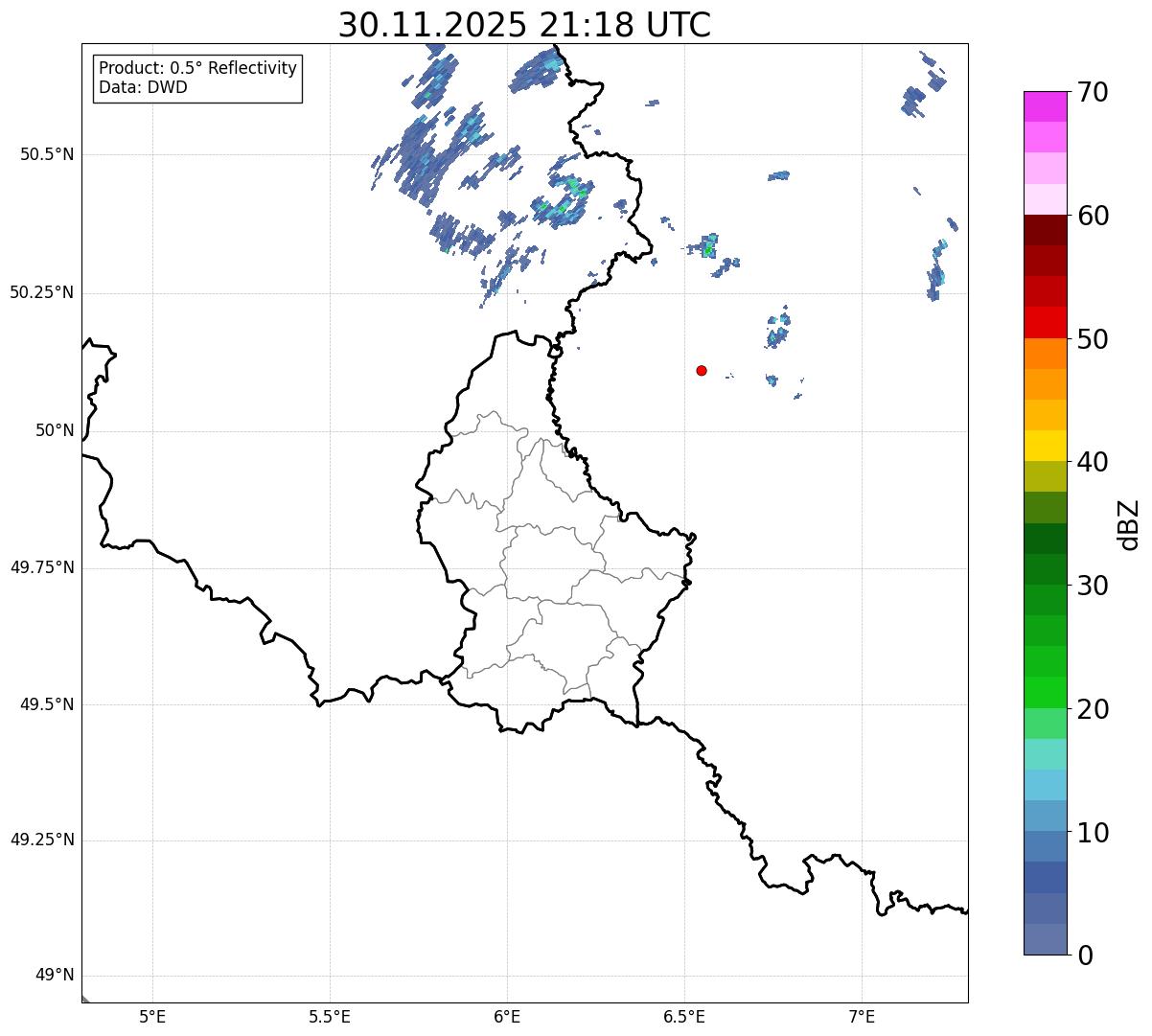1152x1036 pixels.
Task: Pick the magenta swatch atop the colorbar
Action: pyautogui.click(x=1046, y=106)
